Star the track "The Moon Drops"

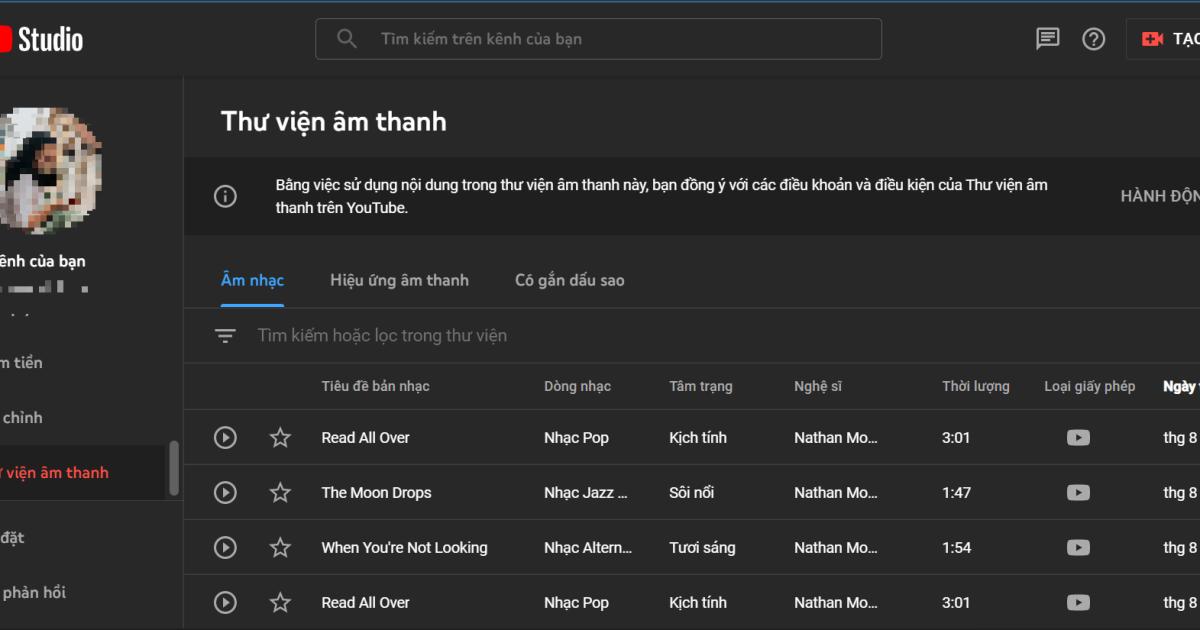click(280, 492)
